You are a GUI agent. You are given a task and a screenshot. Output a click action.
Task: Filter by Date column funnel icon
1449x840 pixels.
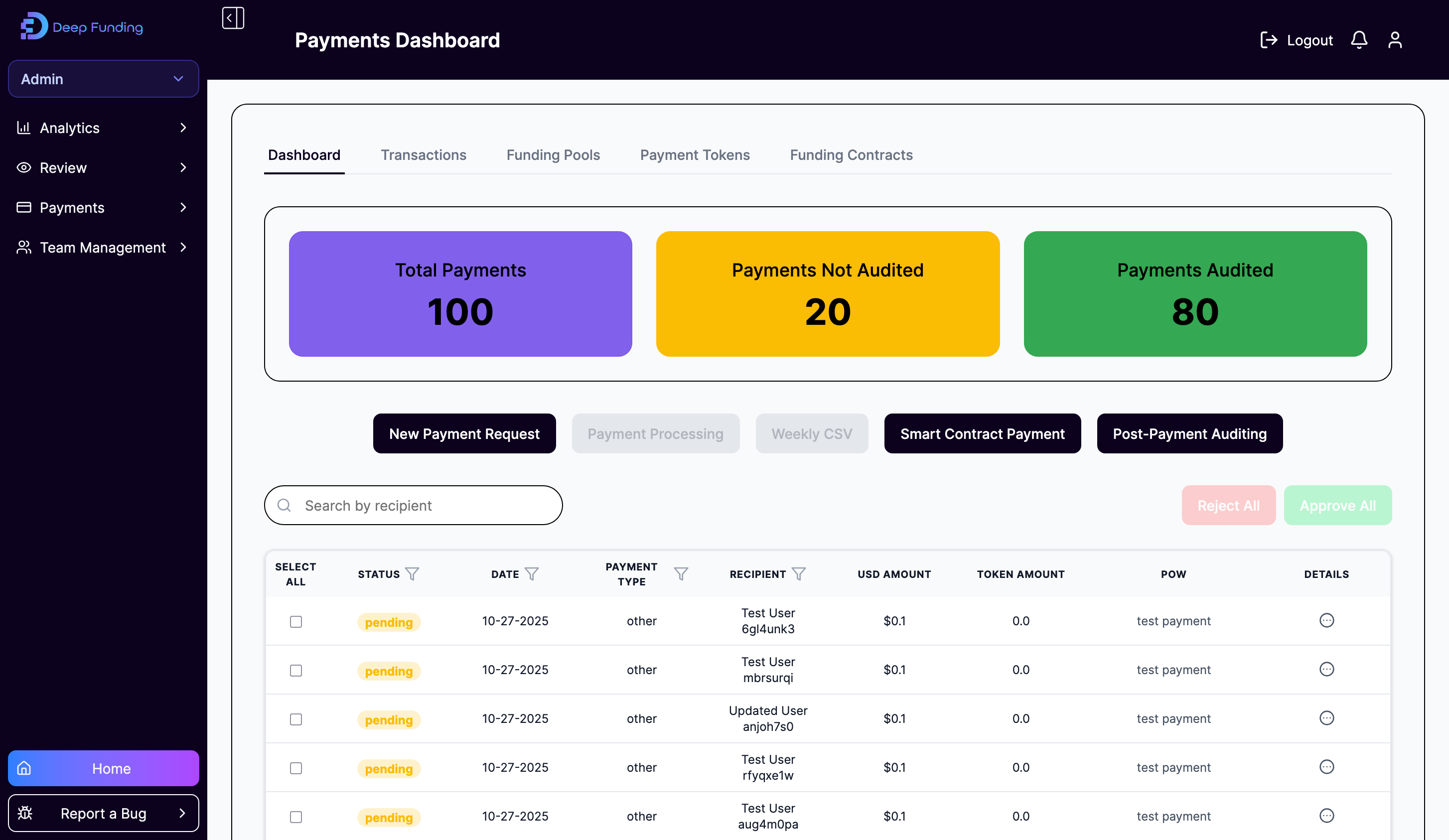tap(532, 574)
